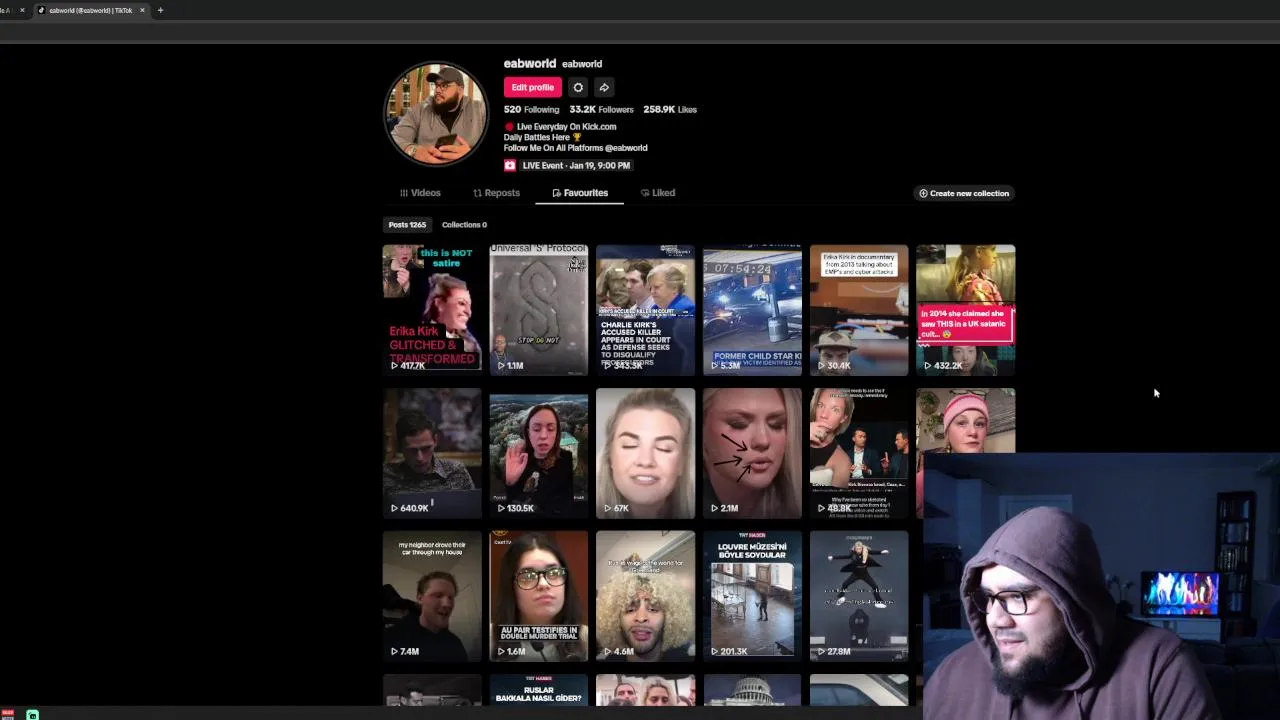Open the video with 130.5K views

pos(539,453)
